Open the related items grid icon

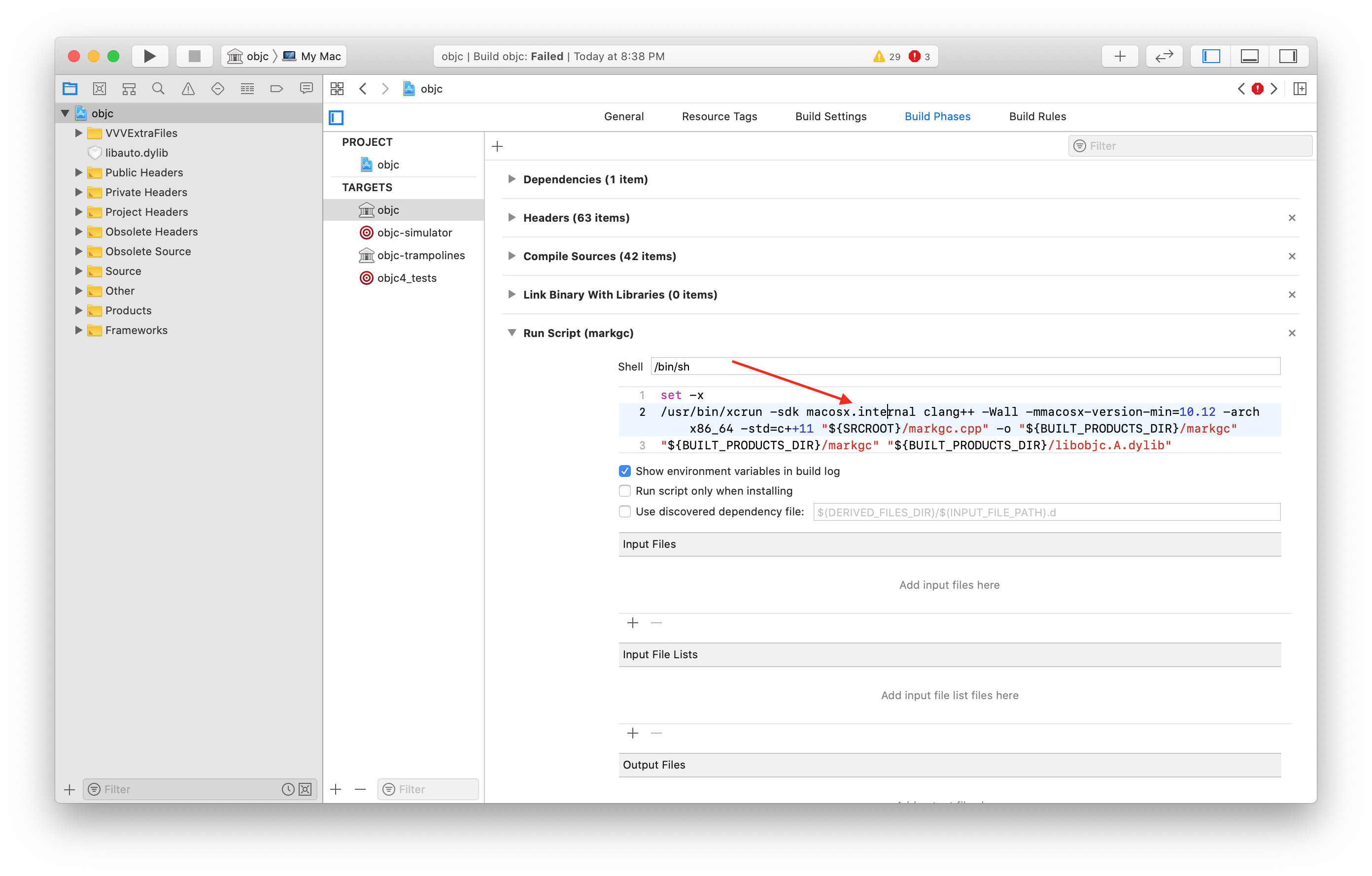[x=337, y=89]
